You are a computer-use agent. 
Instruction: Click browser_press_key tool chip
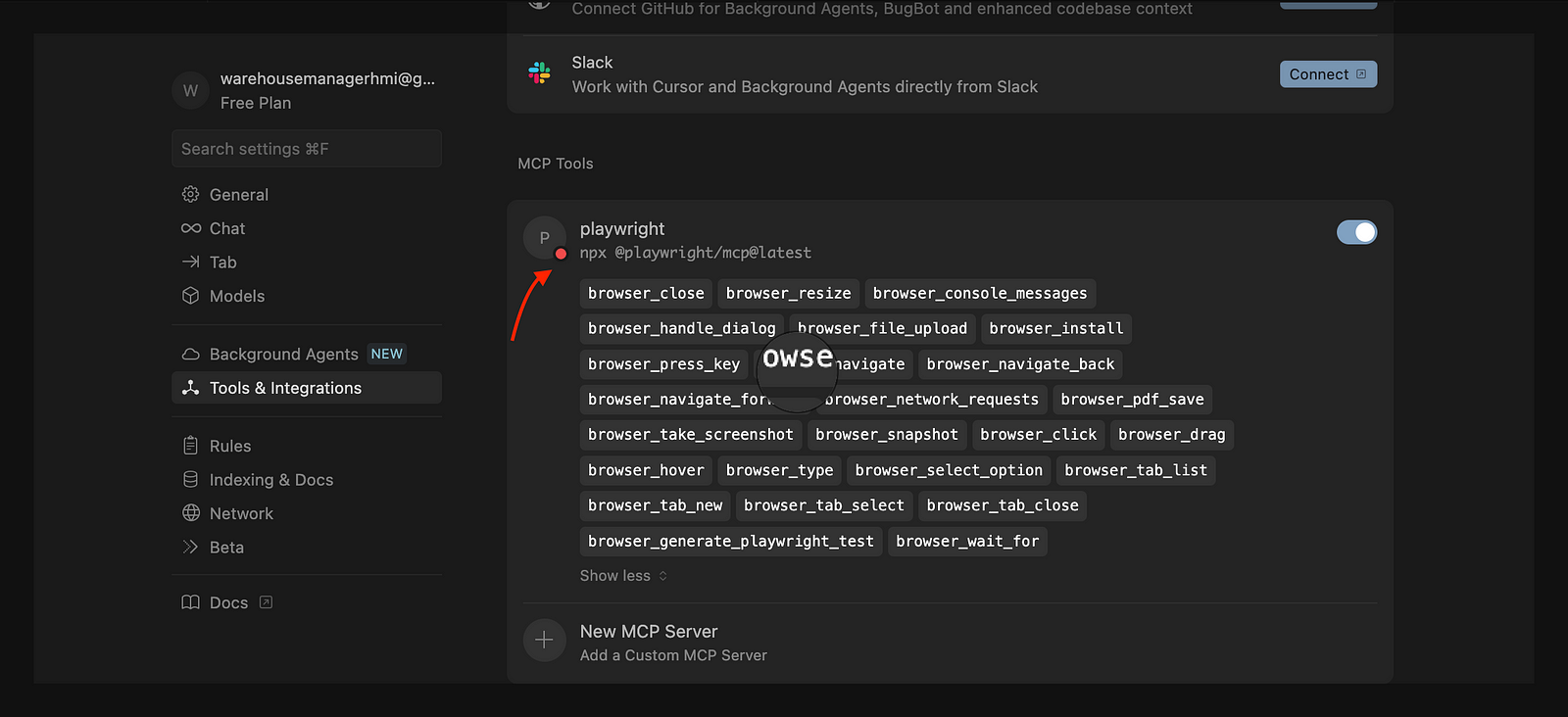tap(663, 363)
